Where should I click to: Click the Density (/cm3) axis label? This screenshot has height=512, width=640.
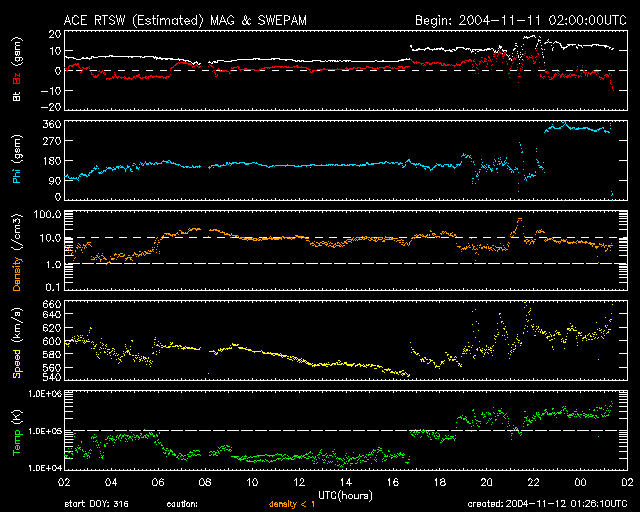coord(17,252)
